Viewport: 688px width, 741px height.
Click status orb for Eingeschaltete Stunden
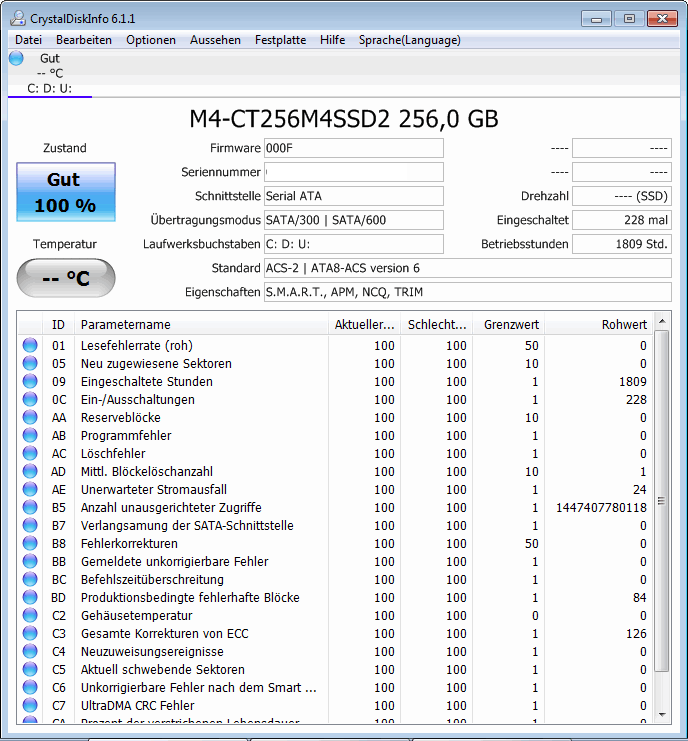[30, 381]
